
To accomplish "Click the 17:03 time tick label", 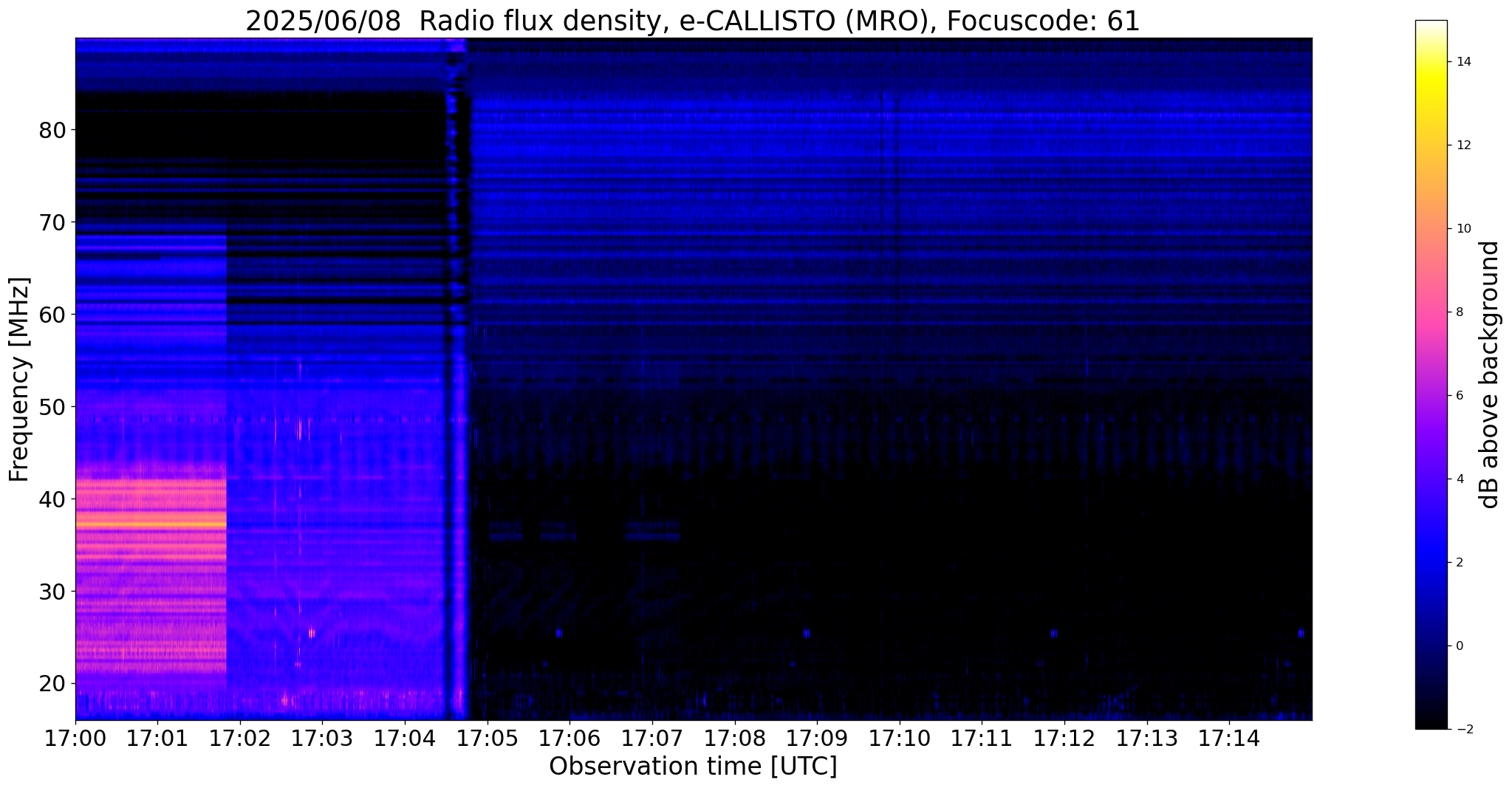I will point(323,739).
